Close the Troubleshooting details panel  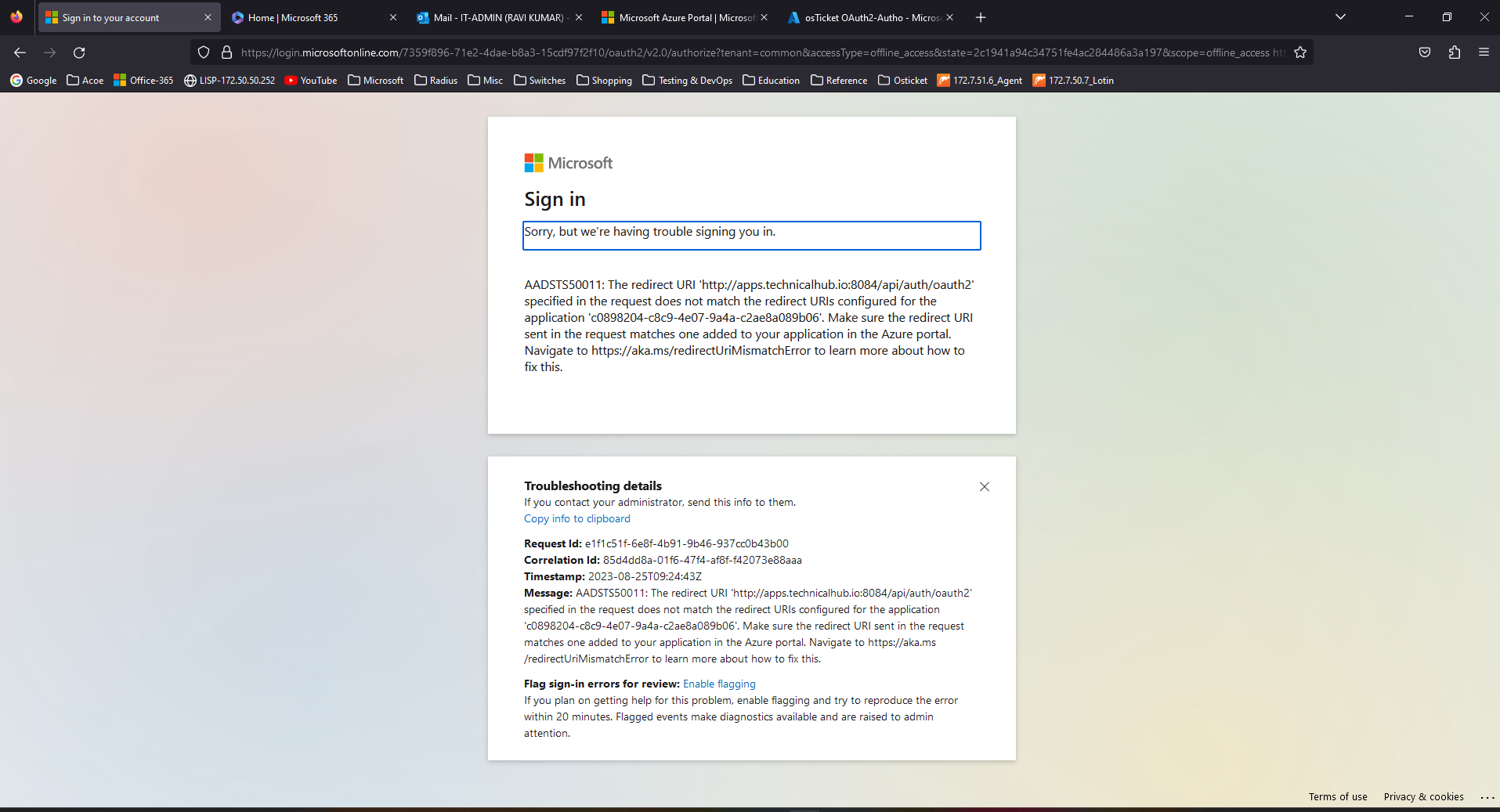click(x=985, y=486)
